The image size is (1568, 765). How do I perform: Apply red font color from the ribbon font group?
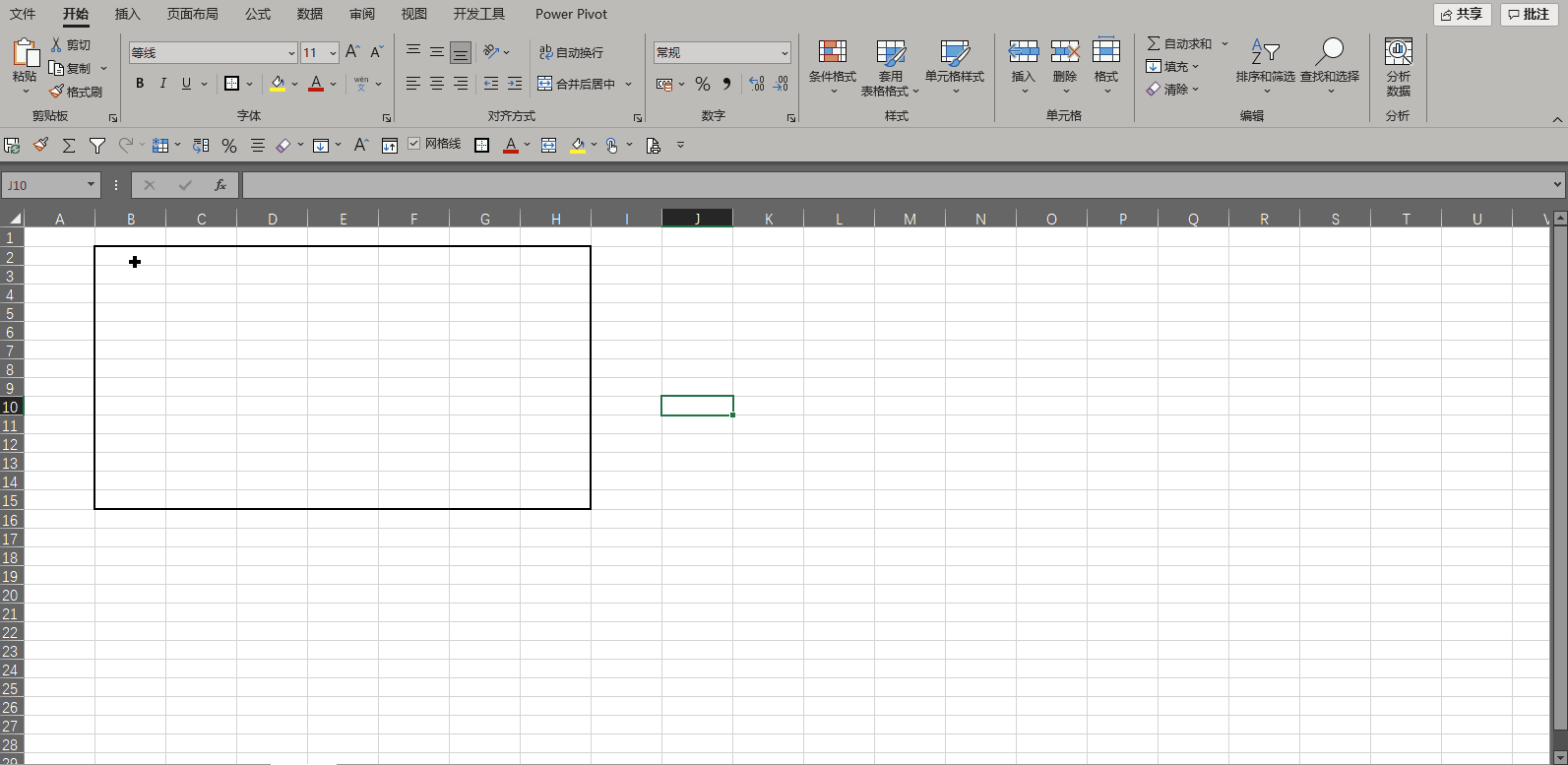tap(316, 84)
